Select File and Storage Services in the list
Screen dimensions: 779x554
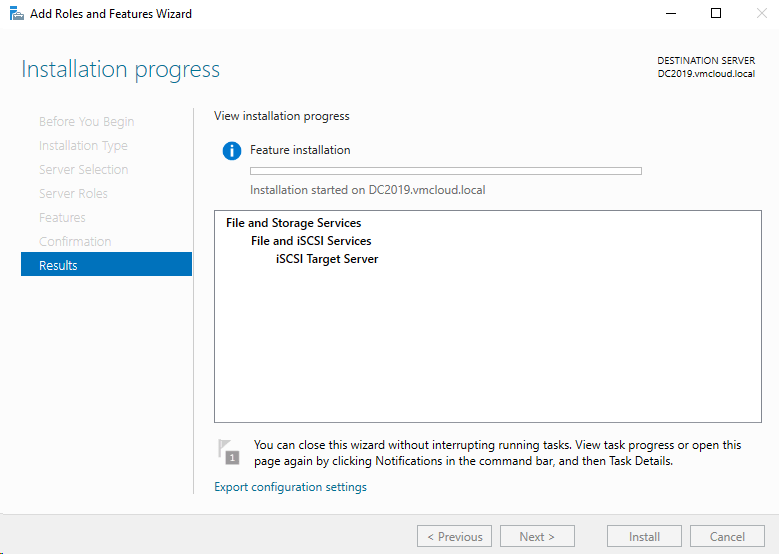[293, 223]
